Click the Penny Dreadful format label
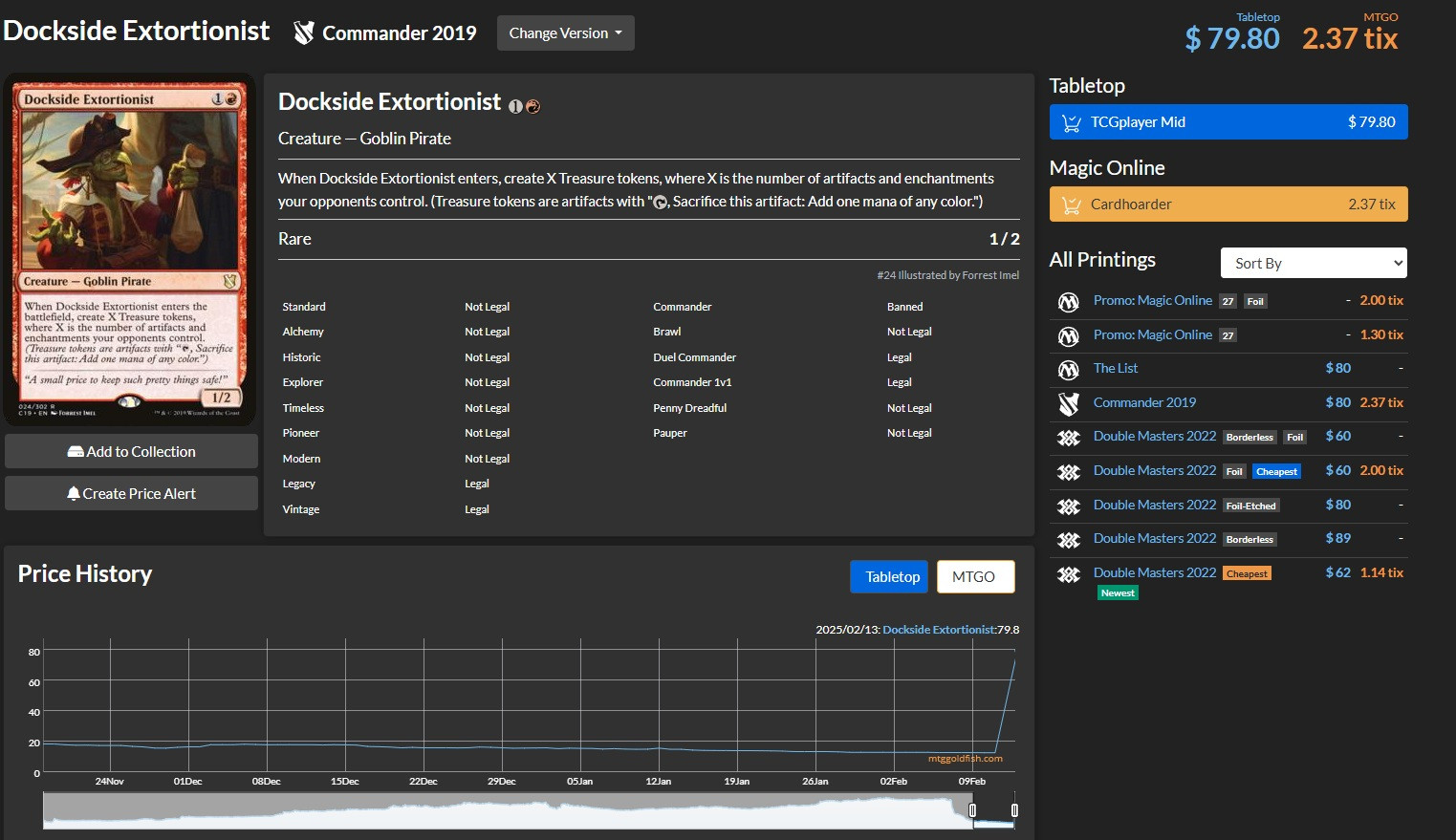Image resolution: width=1456 pixels, height=840 pixels. click(x=689, y=408)
